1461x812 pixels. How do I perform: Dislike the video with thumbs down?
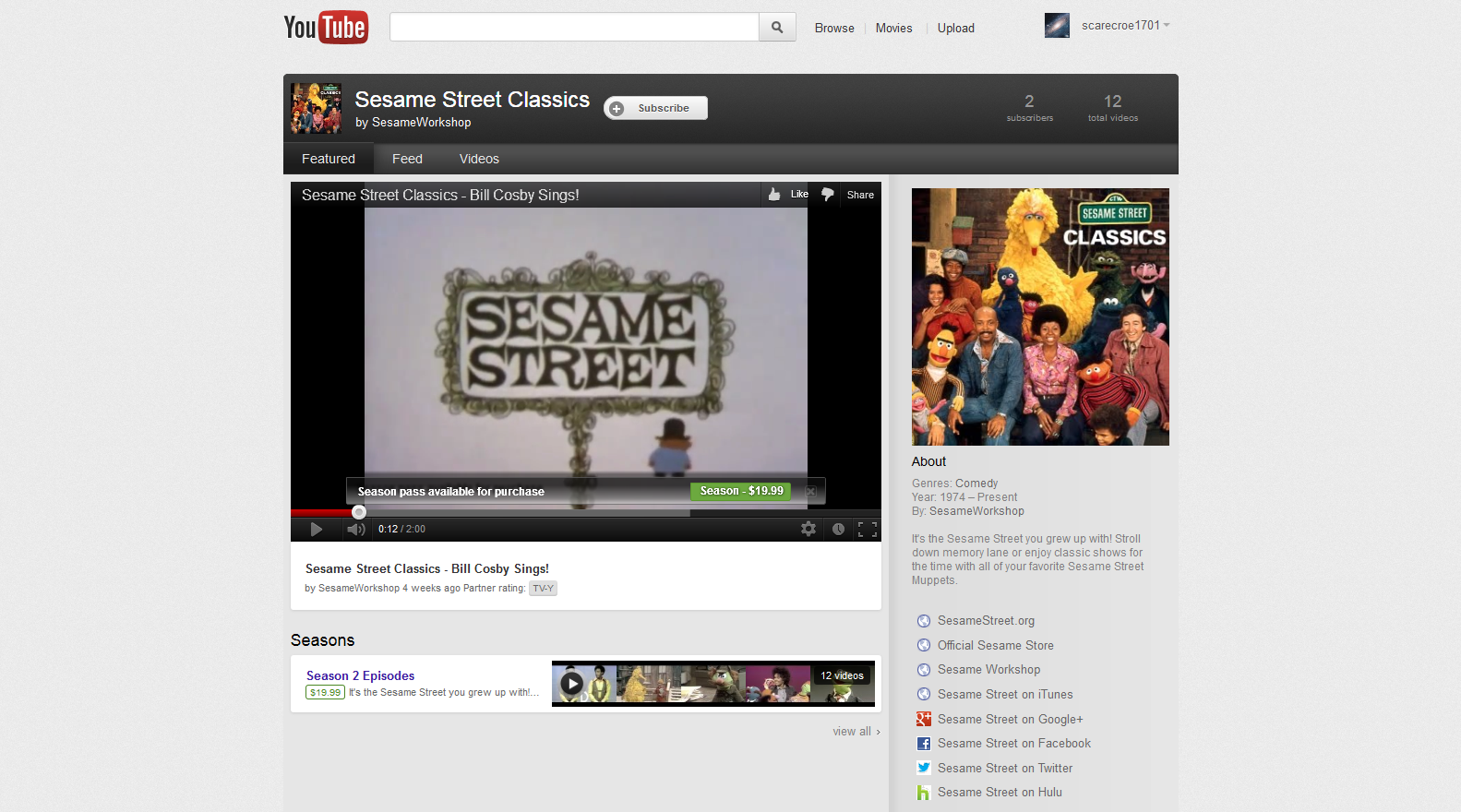tap(828, 194)
